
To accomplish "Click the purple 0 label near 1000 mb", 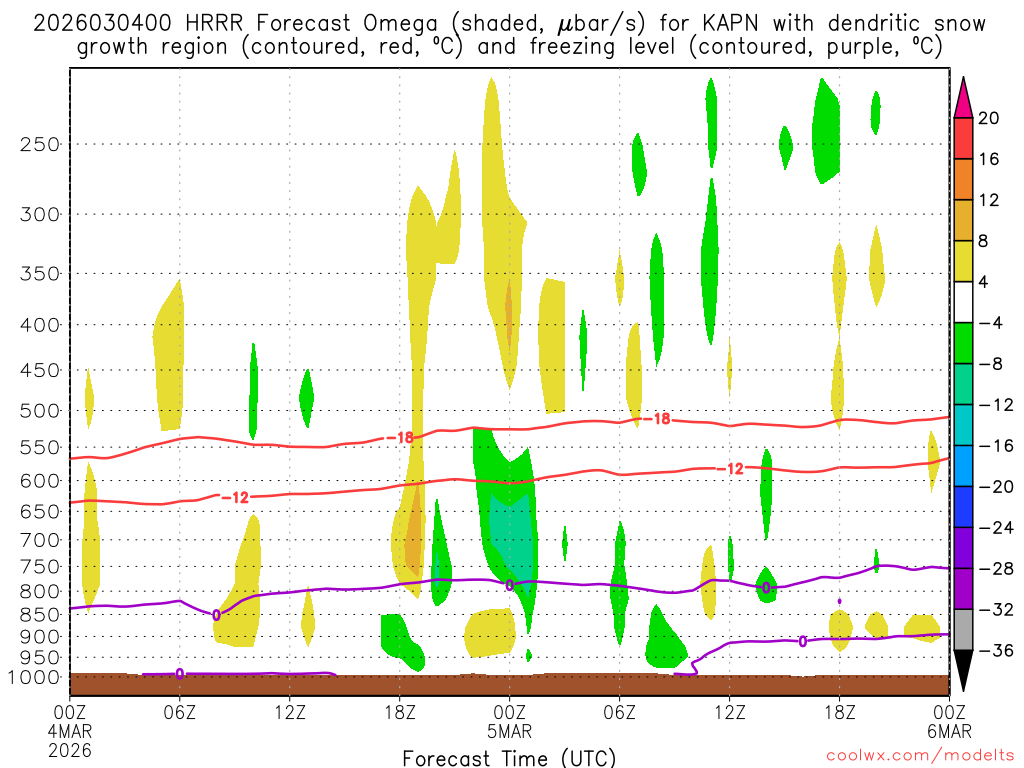I will pos(180,674).
